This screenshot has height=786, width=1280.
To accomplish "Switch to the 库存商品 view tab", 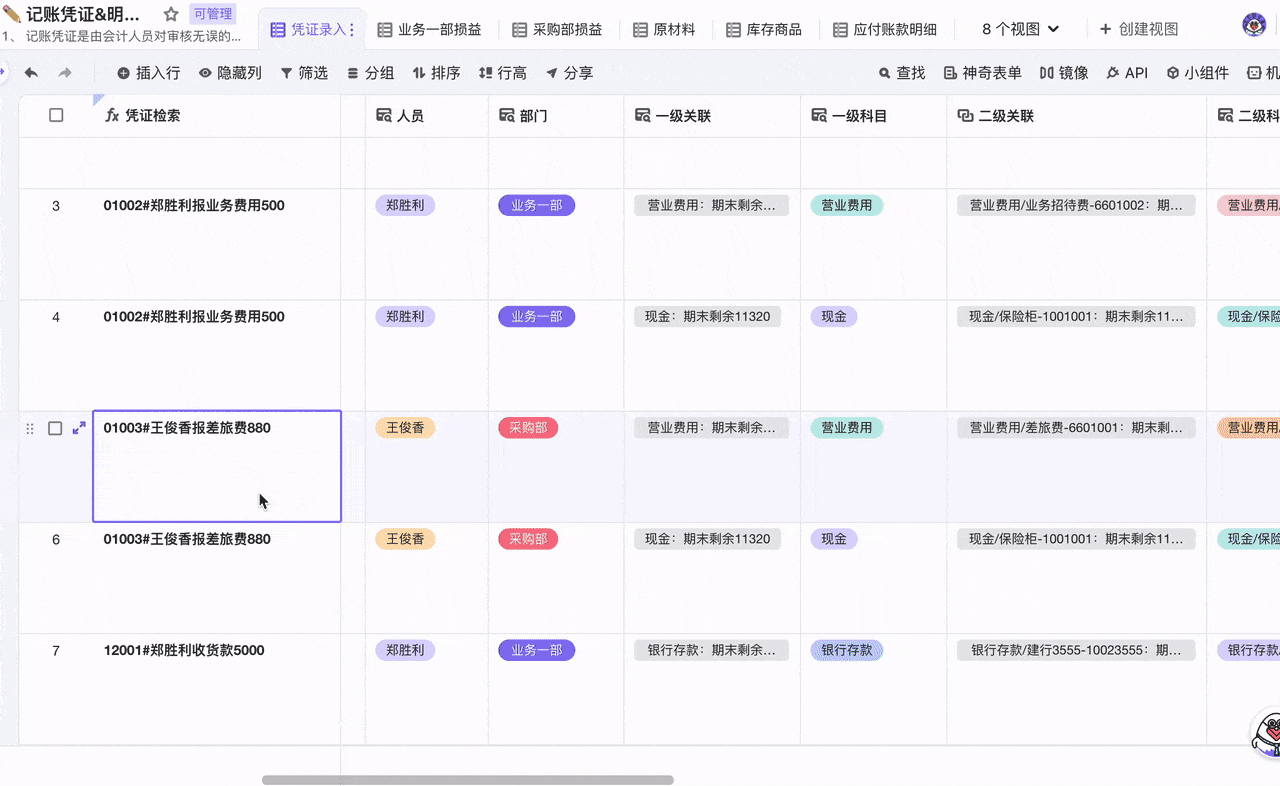I will pyautogui.click(x=764, y=30).
